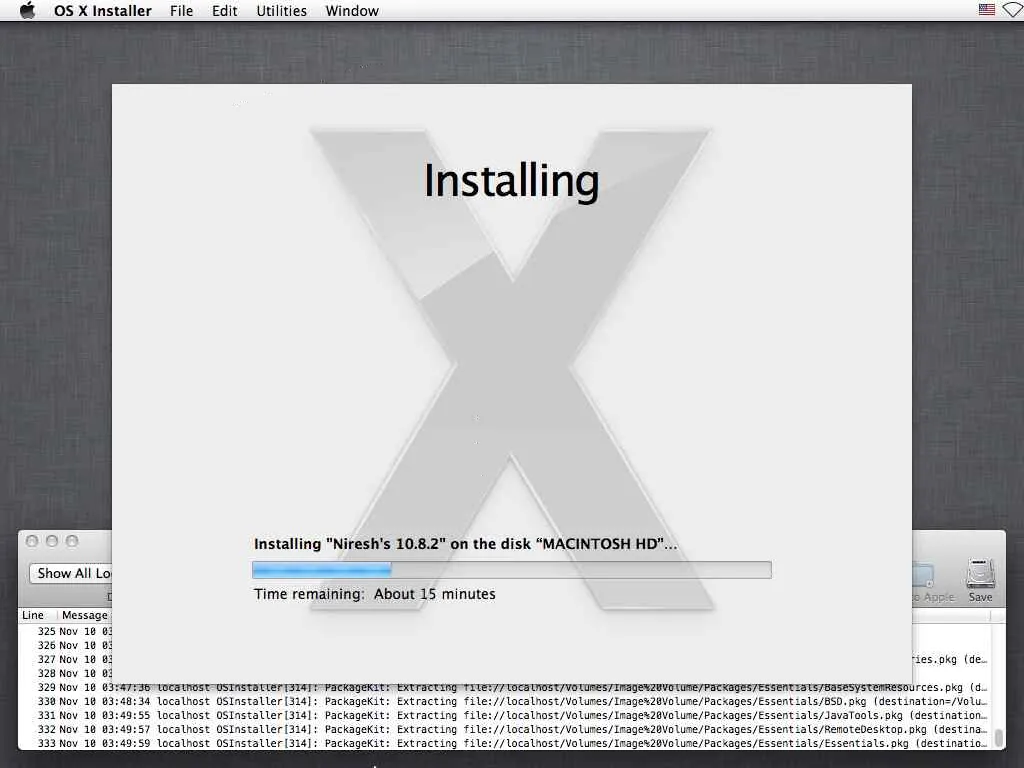The height and width of the screenshot is (768, 1024).
Task: Minimize the installer log window
Action: point(52,541)
